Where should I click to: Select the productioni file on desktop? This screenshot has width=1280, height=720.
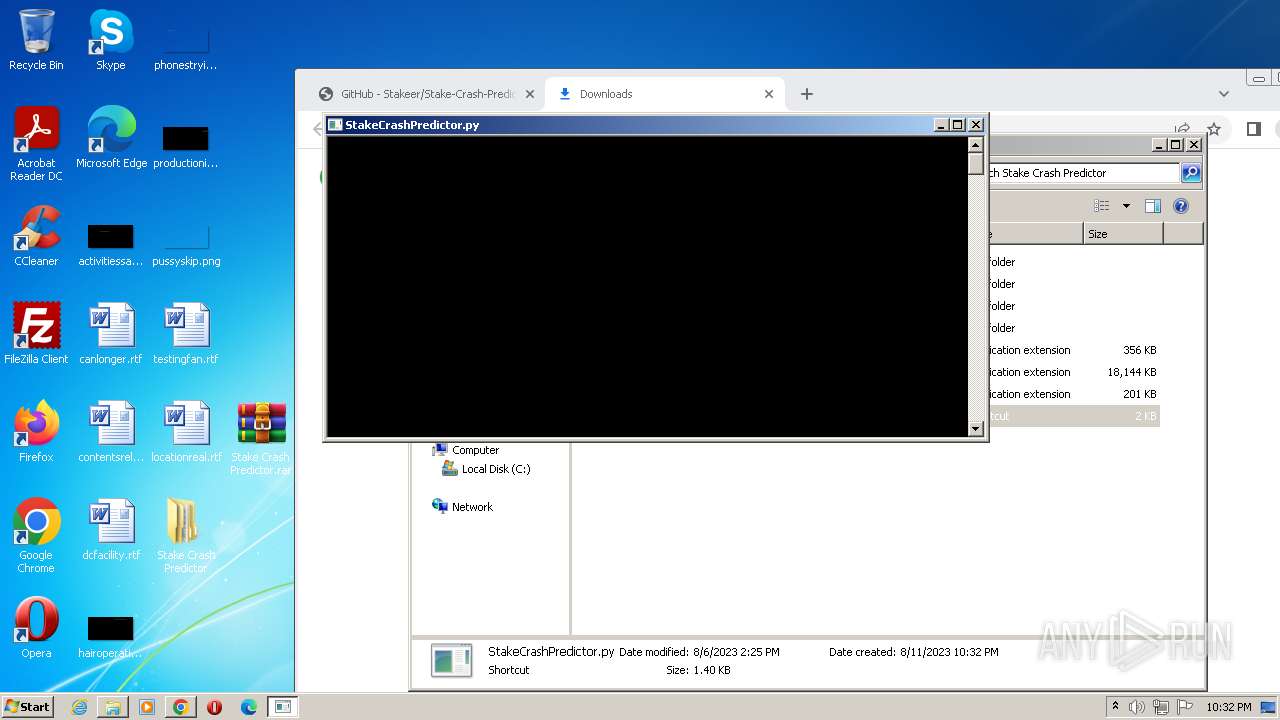point(186,146)
